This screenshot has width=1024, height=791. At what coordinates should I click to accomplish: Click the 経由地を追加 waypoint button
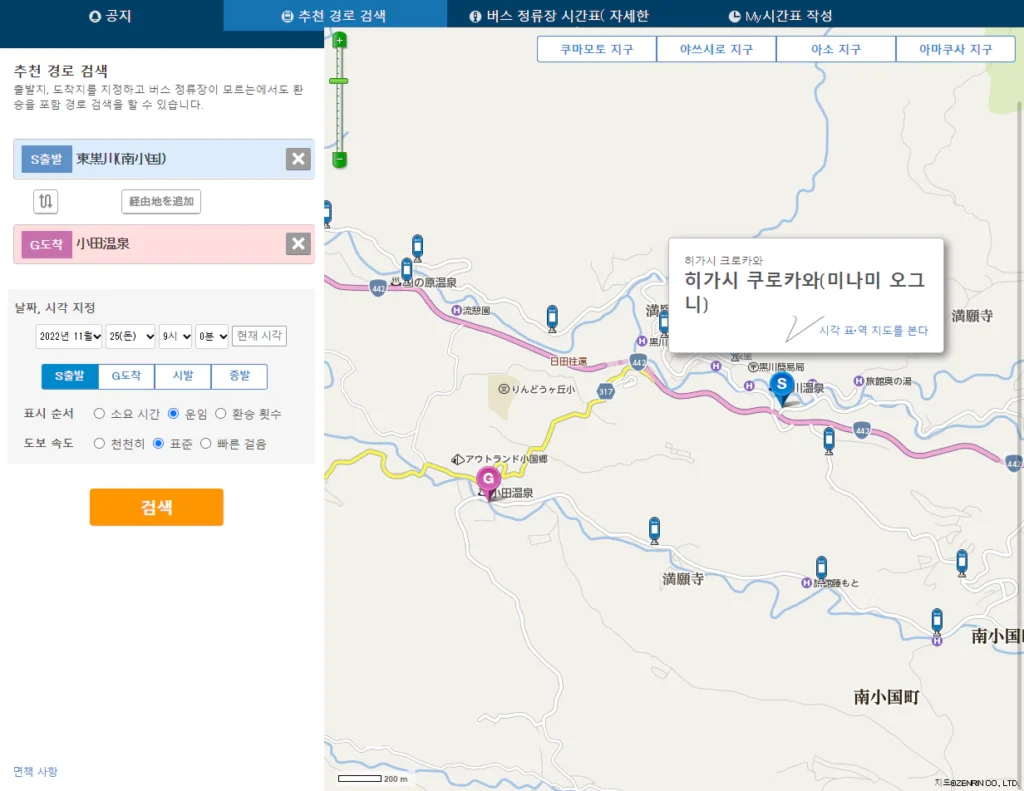coord(161,201)
